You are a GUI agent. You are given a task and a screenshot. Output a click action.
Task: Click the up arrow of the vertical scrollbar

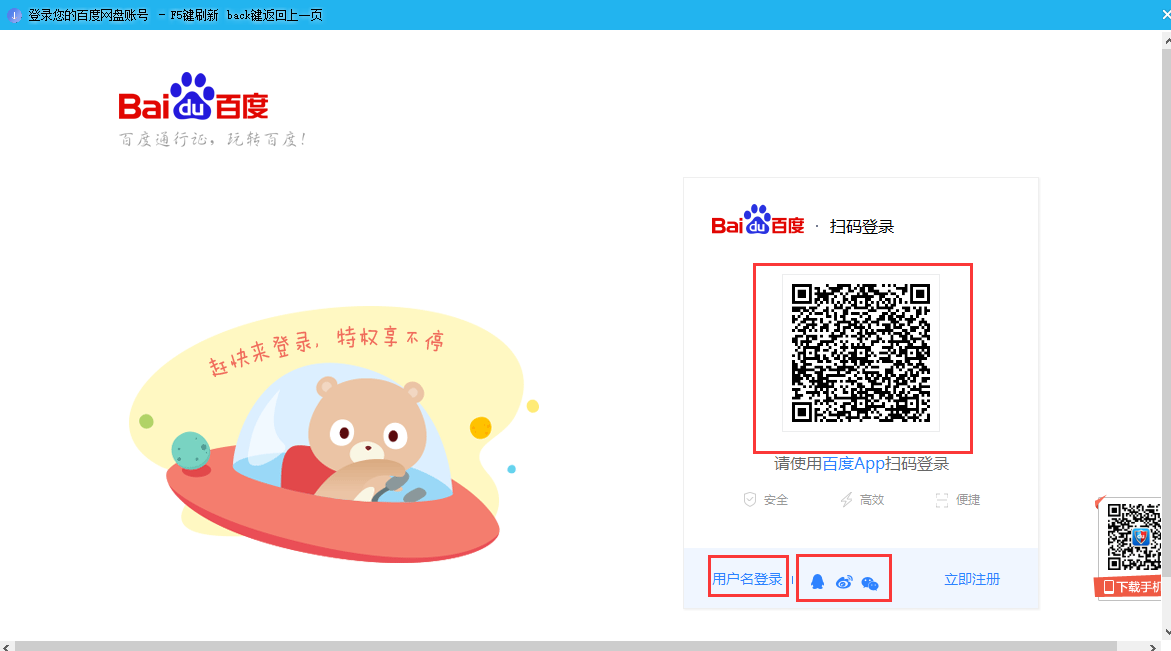click(x=1167, y=41)
